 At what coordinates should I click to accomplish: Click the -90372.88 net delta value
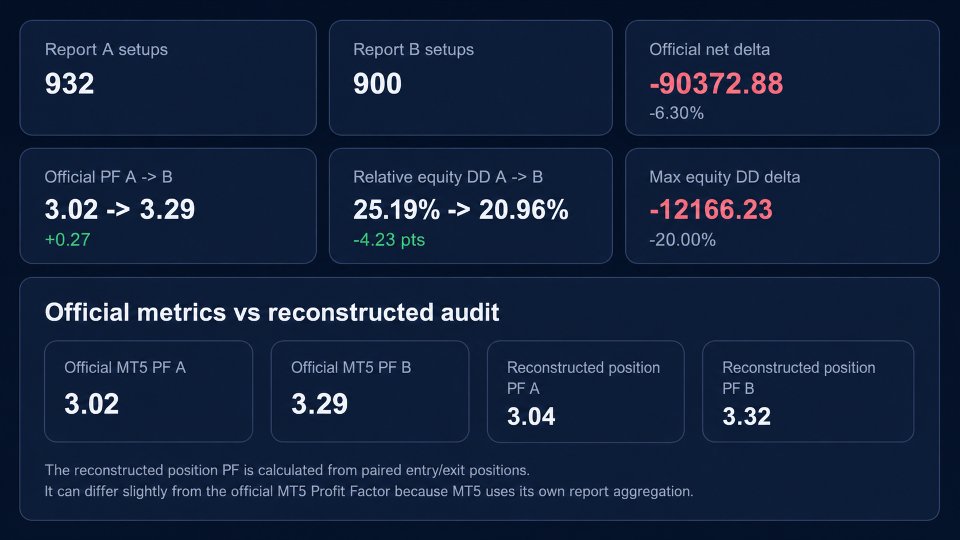pos(716,84)
